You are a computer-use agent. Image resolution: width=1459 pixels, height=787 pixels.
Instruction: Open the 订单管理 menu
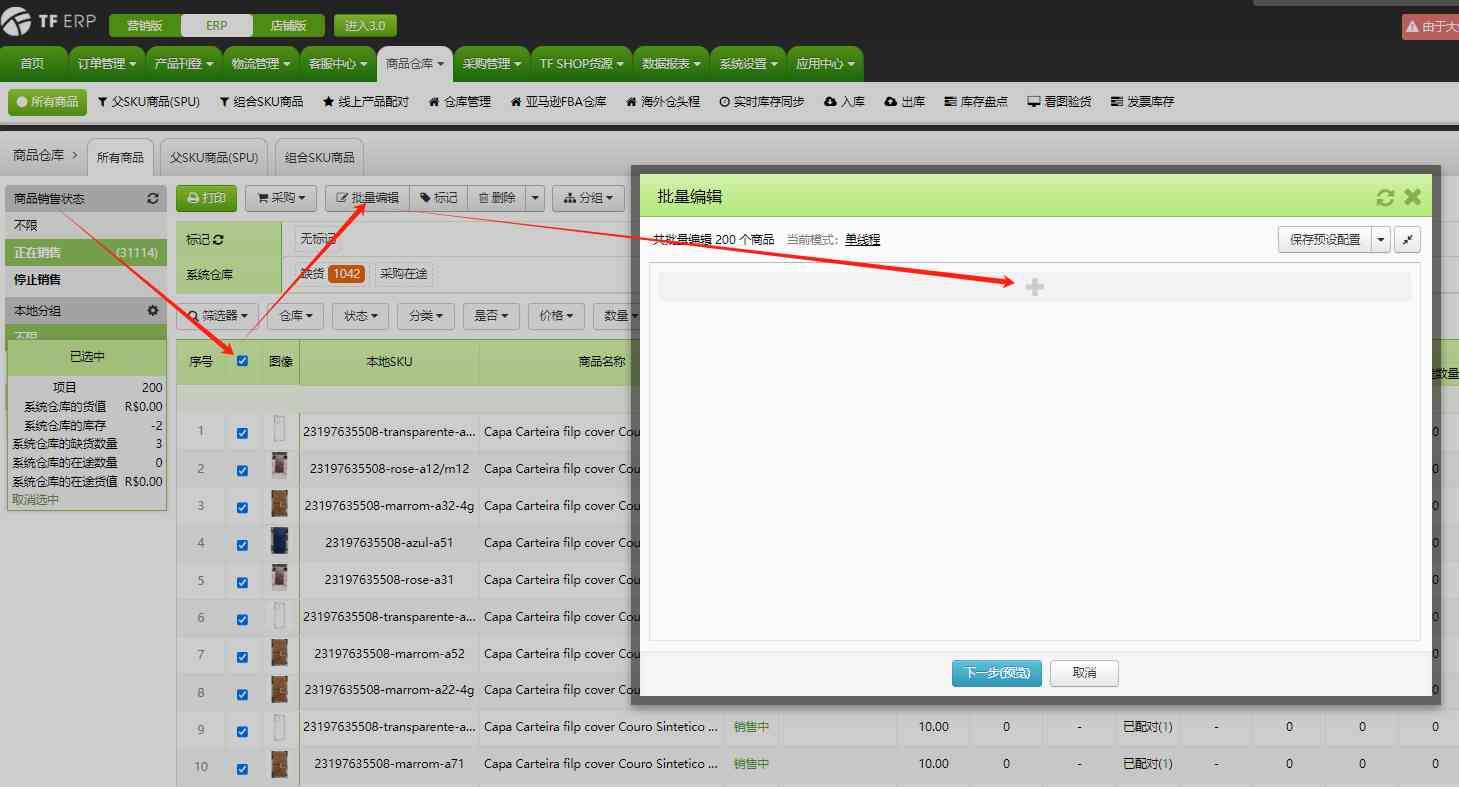105,62
